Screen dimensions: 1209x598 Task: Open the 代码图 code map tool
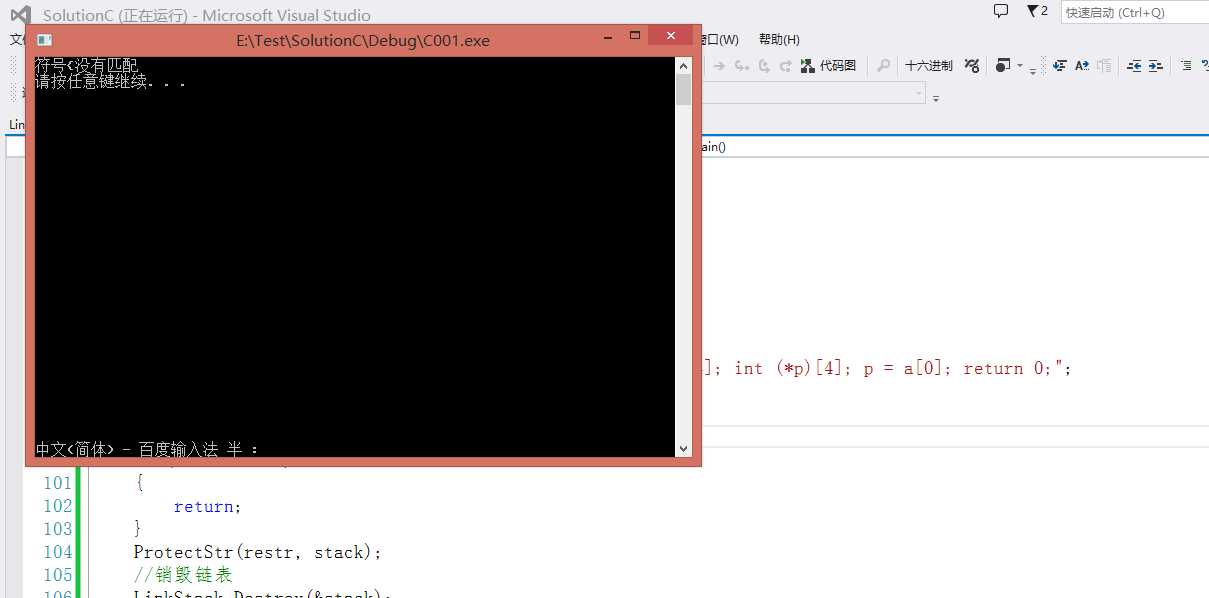click(x=828, y=66)
